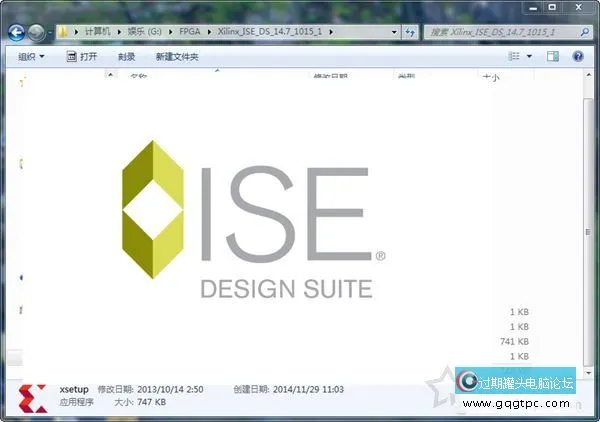Change the view using the view icon
The image size is (600, 422).
click(514, 57)
